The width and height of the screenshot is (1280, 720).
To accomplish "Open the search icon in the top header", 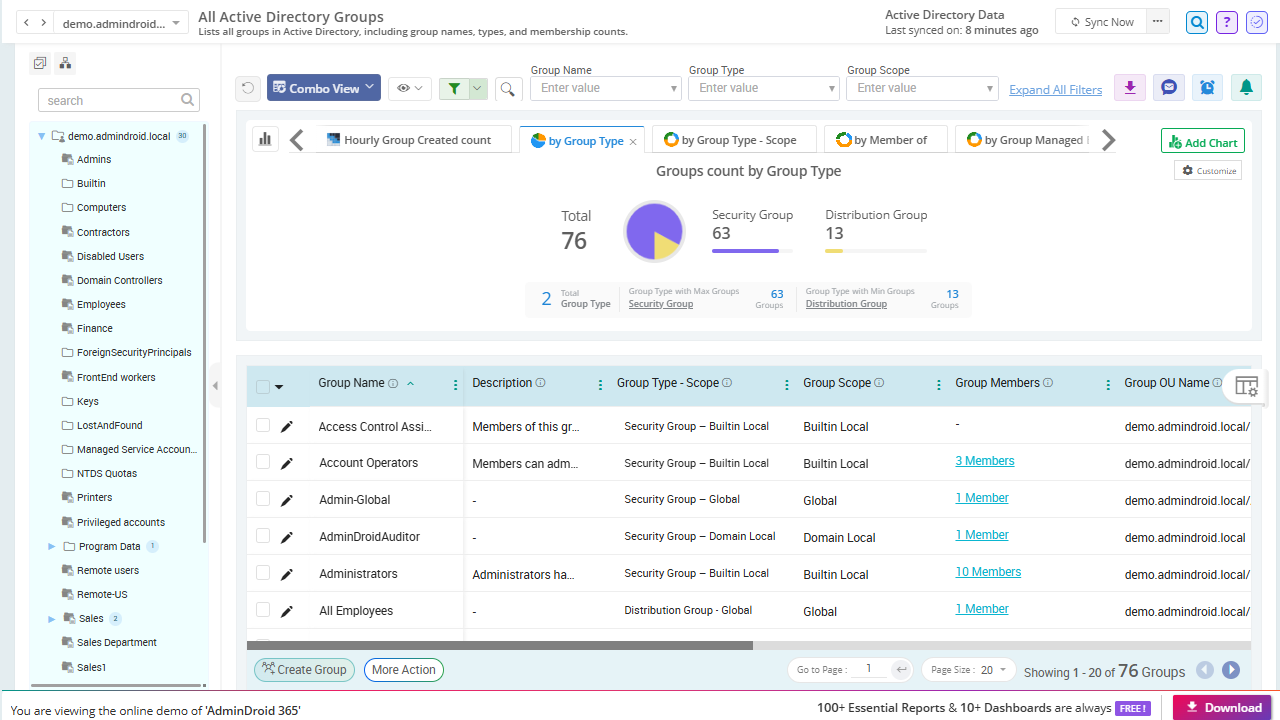I will (x=1197, y=22).
